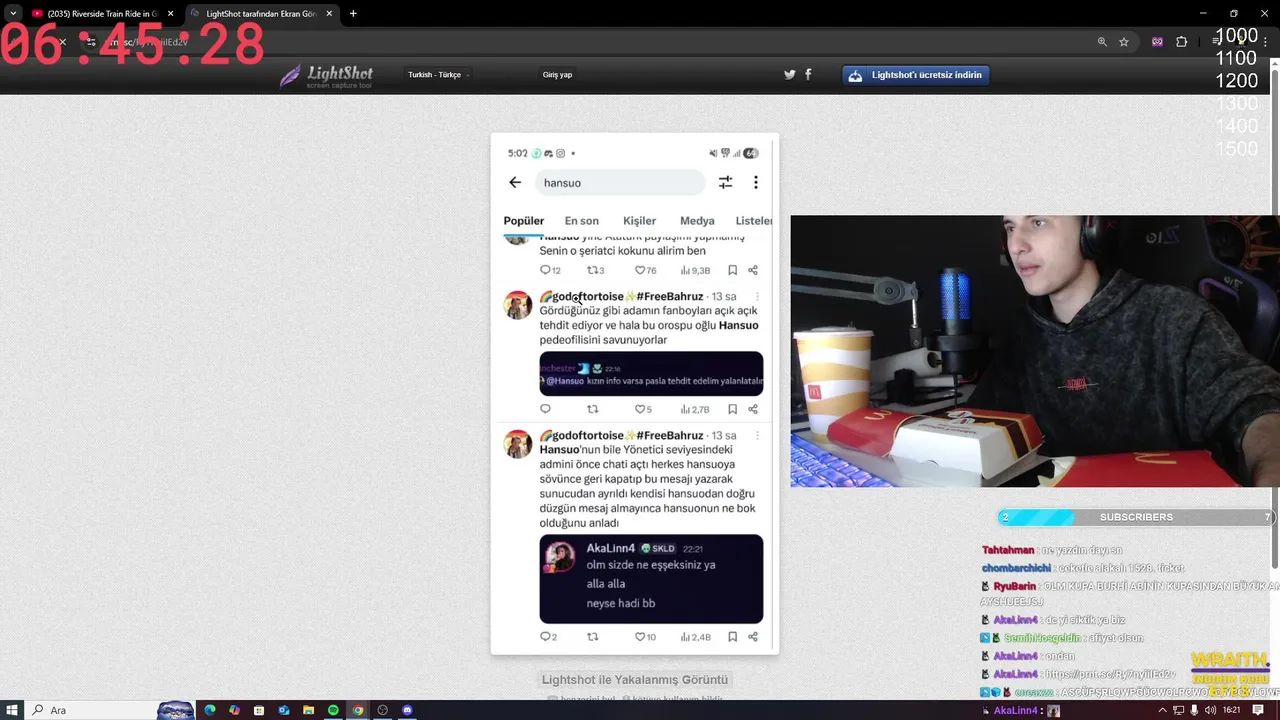Screen dimensions: 1280x720
Task: Open Discord from the taskbar
Action: (407, 710)
